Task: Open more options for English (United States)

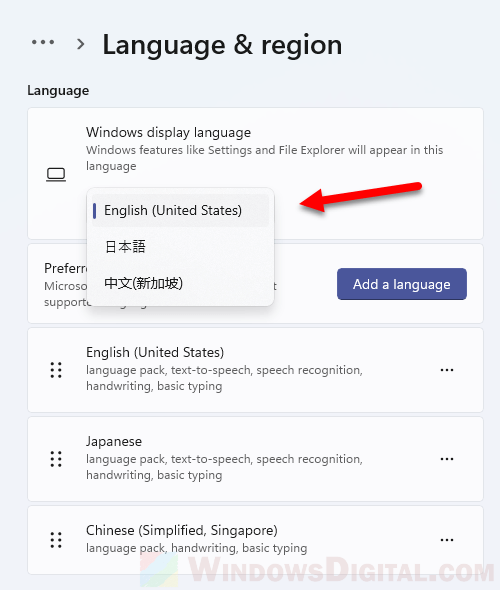Action: tap(447, 370)
